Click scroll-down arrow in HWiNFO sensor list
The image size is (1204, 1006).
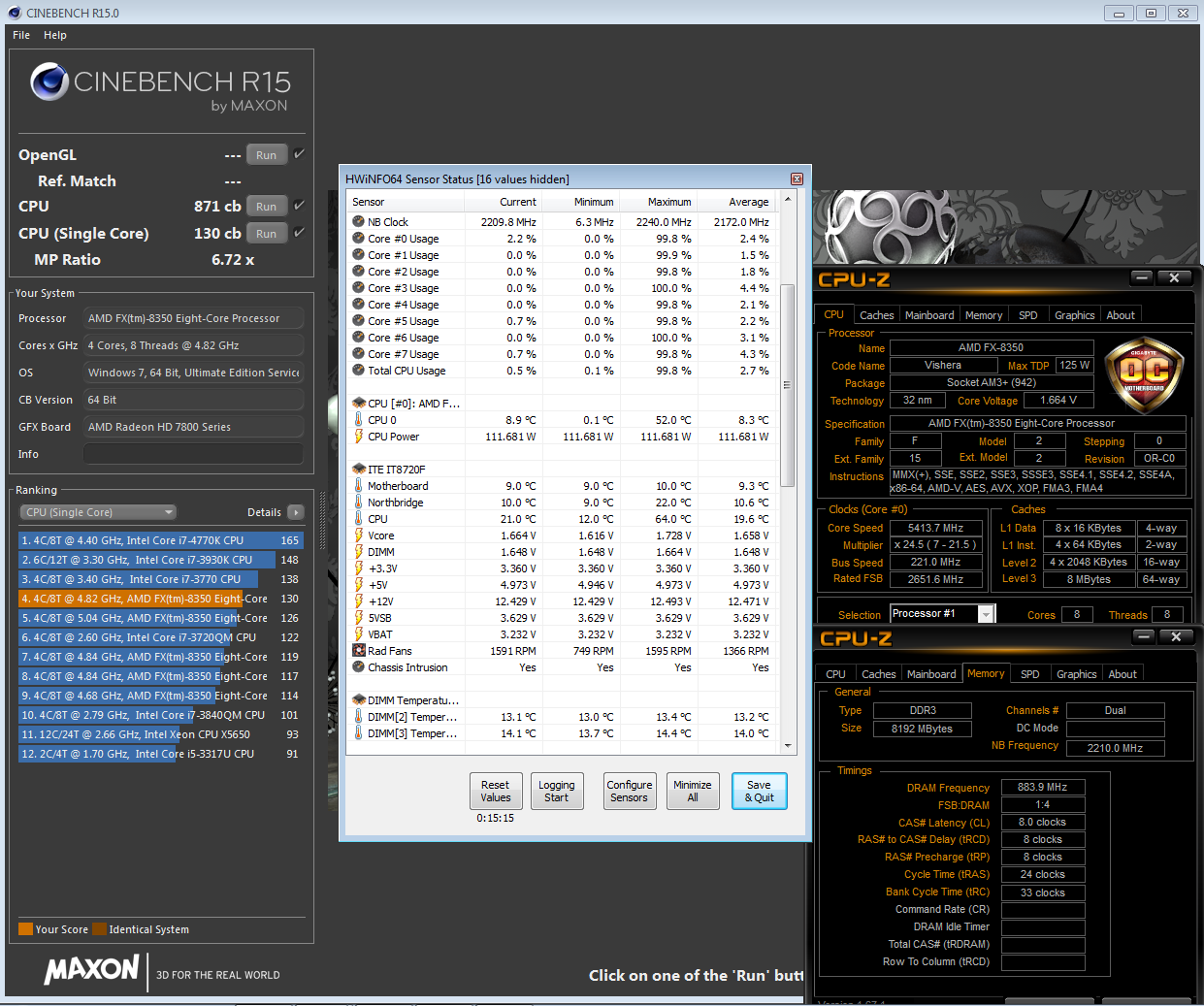788,746
